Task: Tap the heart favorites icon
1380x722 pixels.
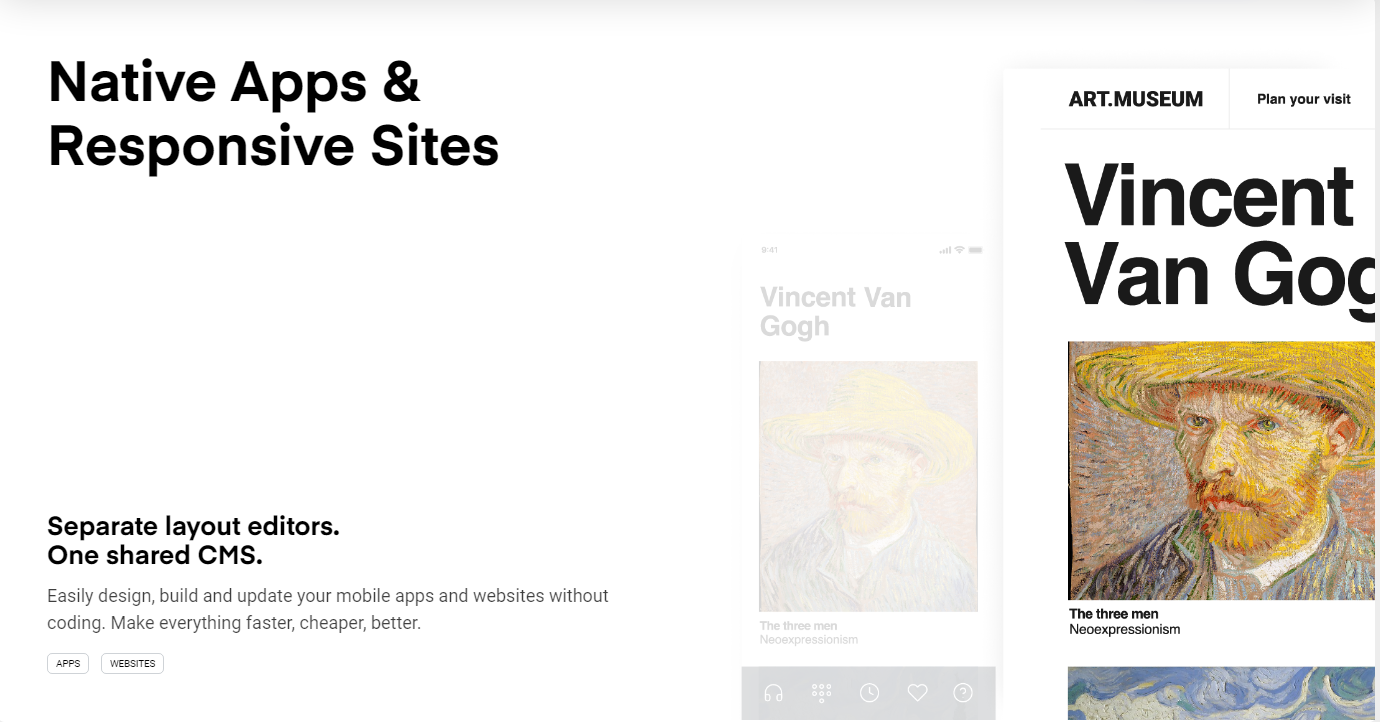Action: click(917, 692)
